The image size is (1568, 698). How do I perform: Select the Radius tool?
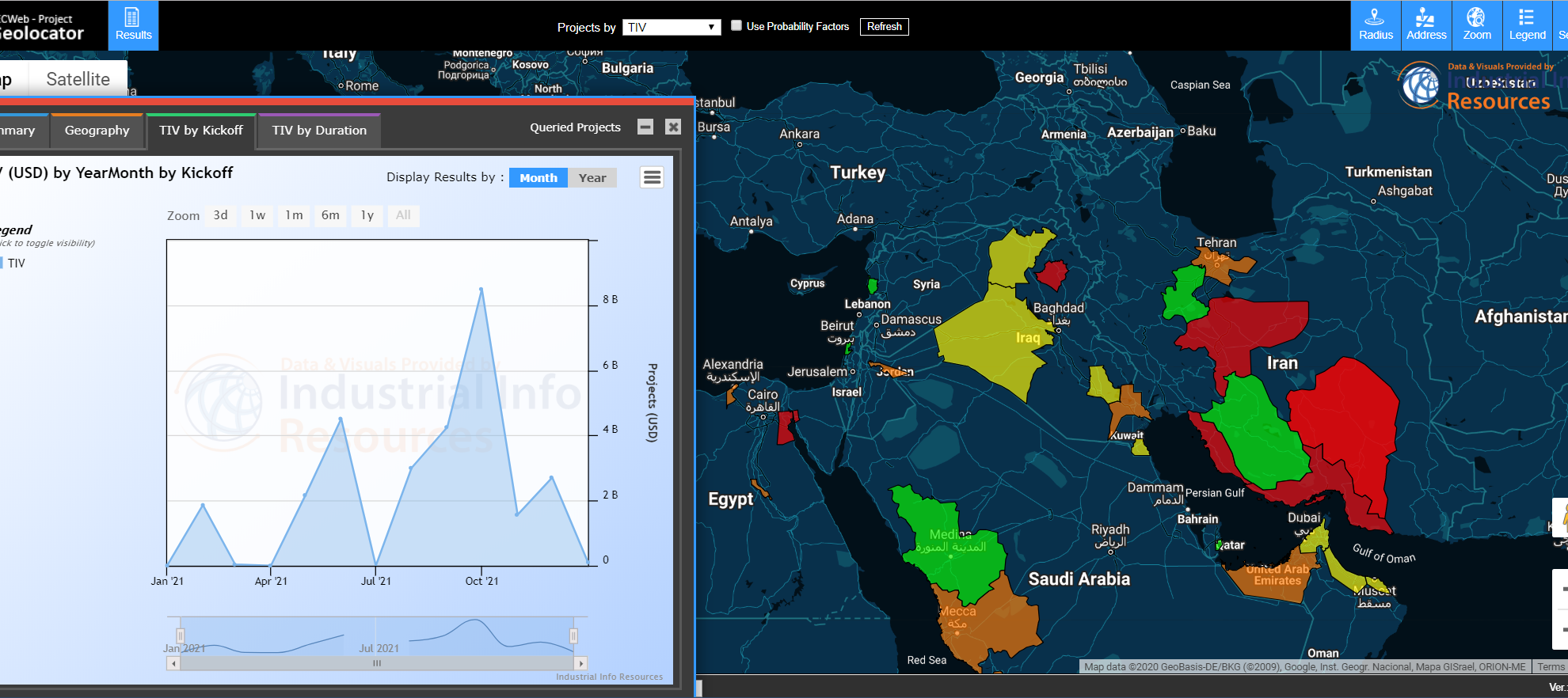[x=1376, y=25]
